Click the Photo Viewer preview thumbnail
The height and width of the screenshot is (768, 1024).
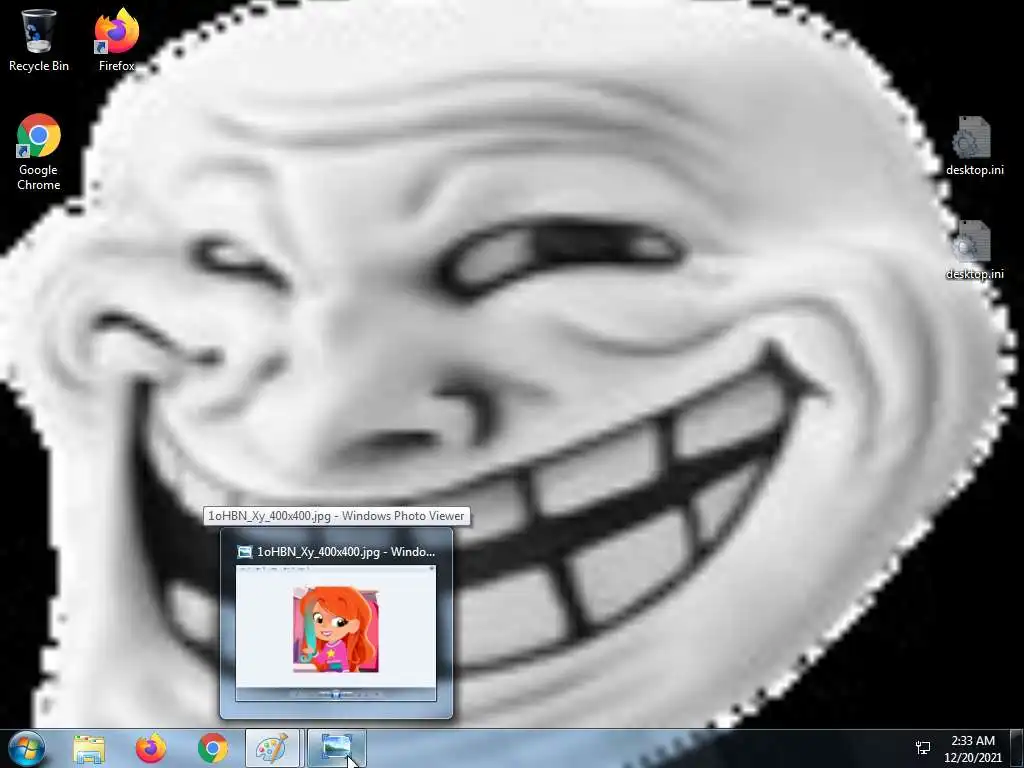(x=336, y=633)
